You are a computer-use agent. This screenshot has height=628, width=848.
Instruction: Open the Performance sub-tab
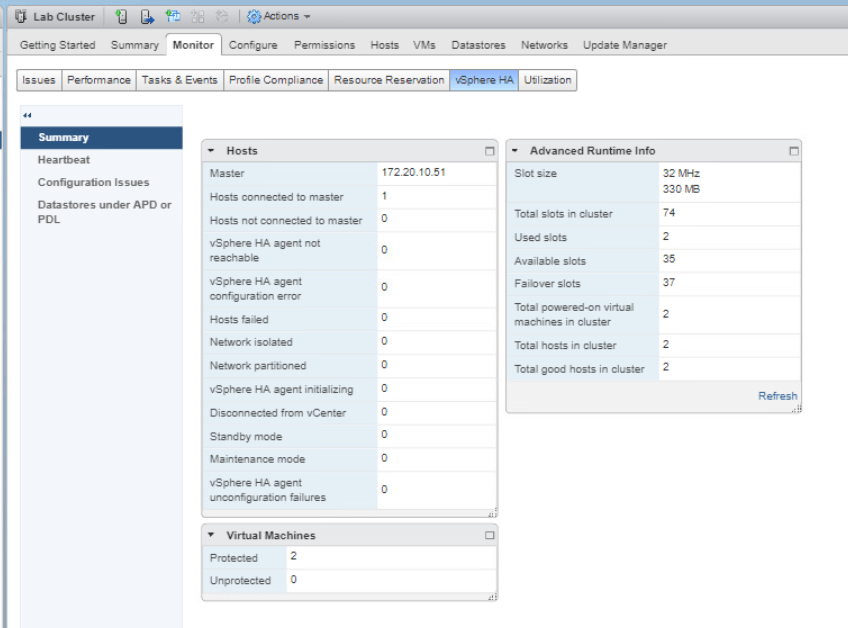(x=99, y=80)
